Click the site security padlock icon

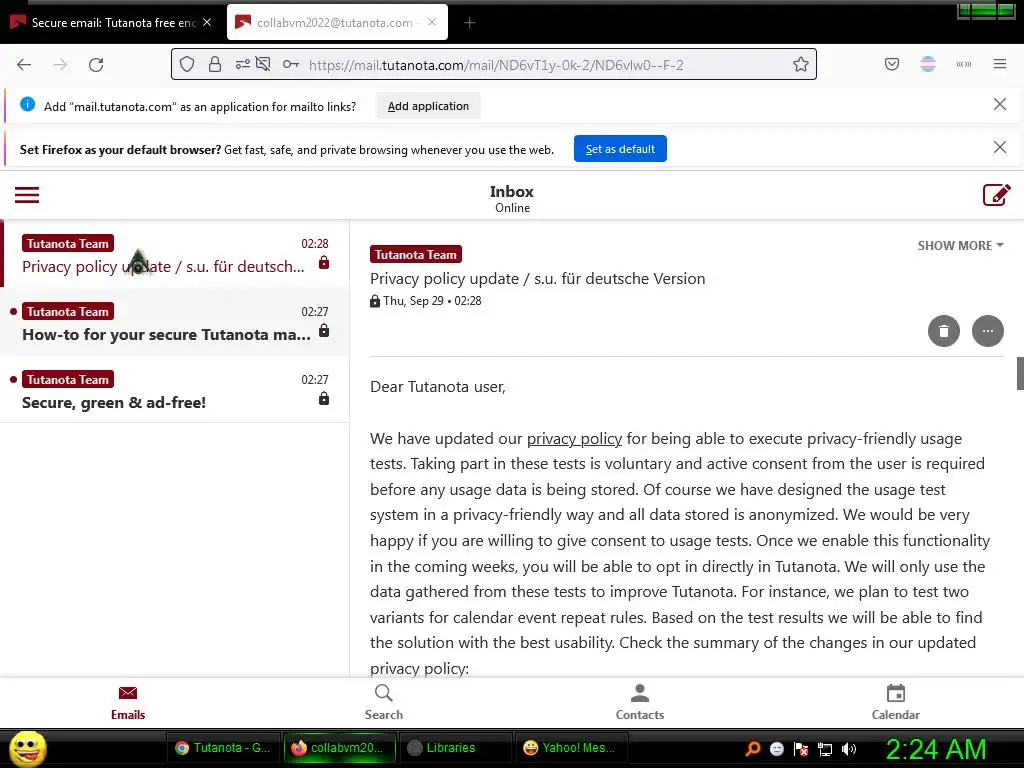click(x=215, y=64)
